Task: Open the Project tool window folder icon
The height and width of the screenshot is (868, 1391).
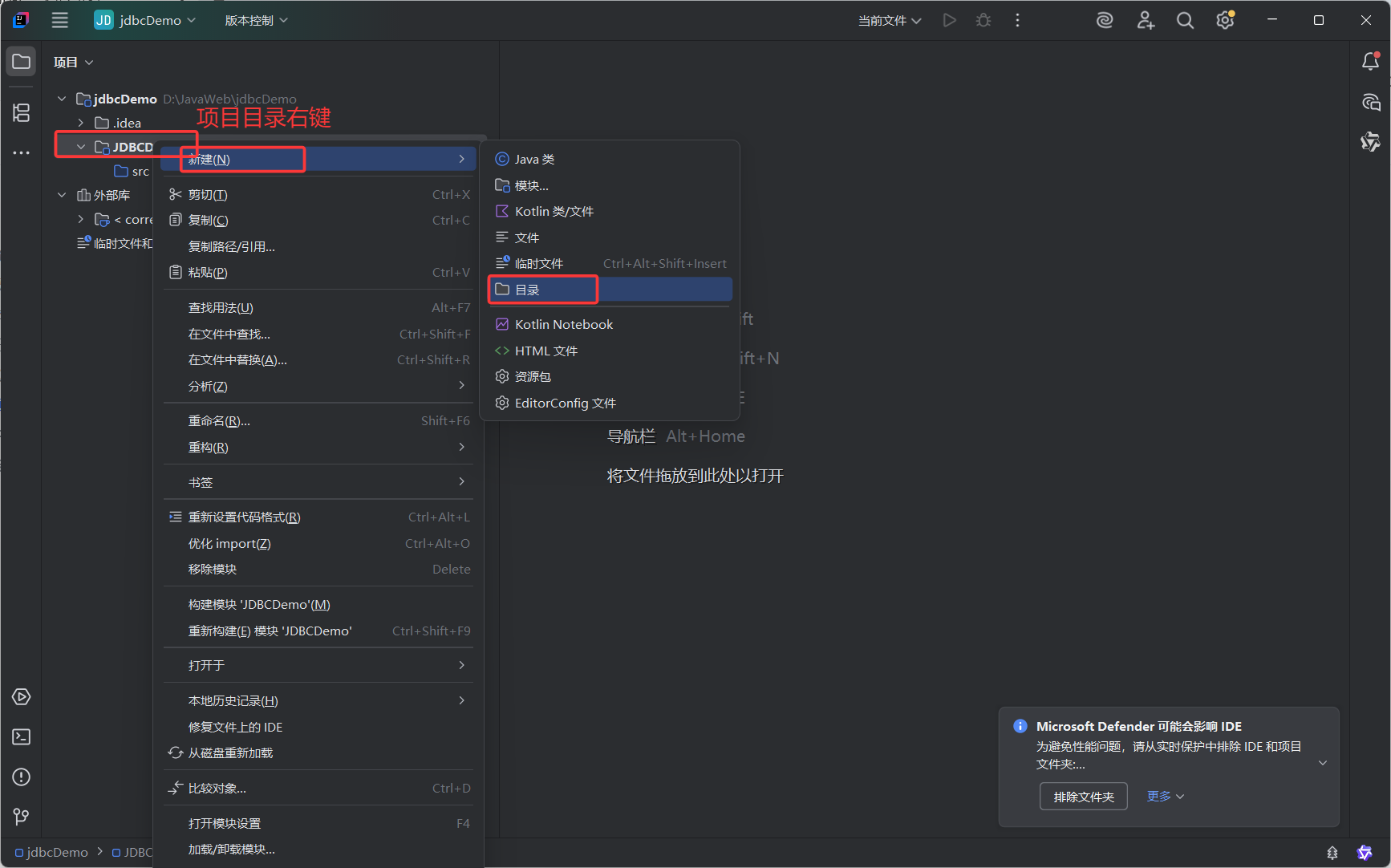Action: 22,62
